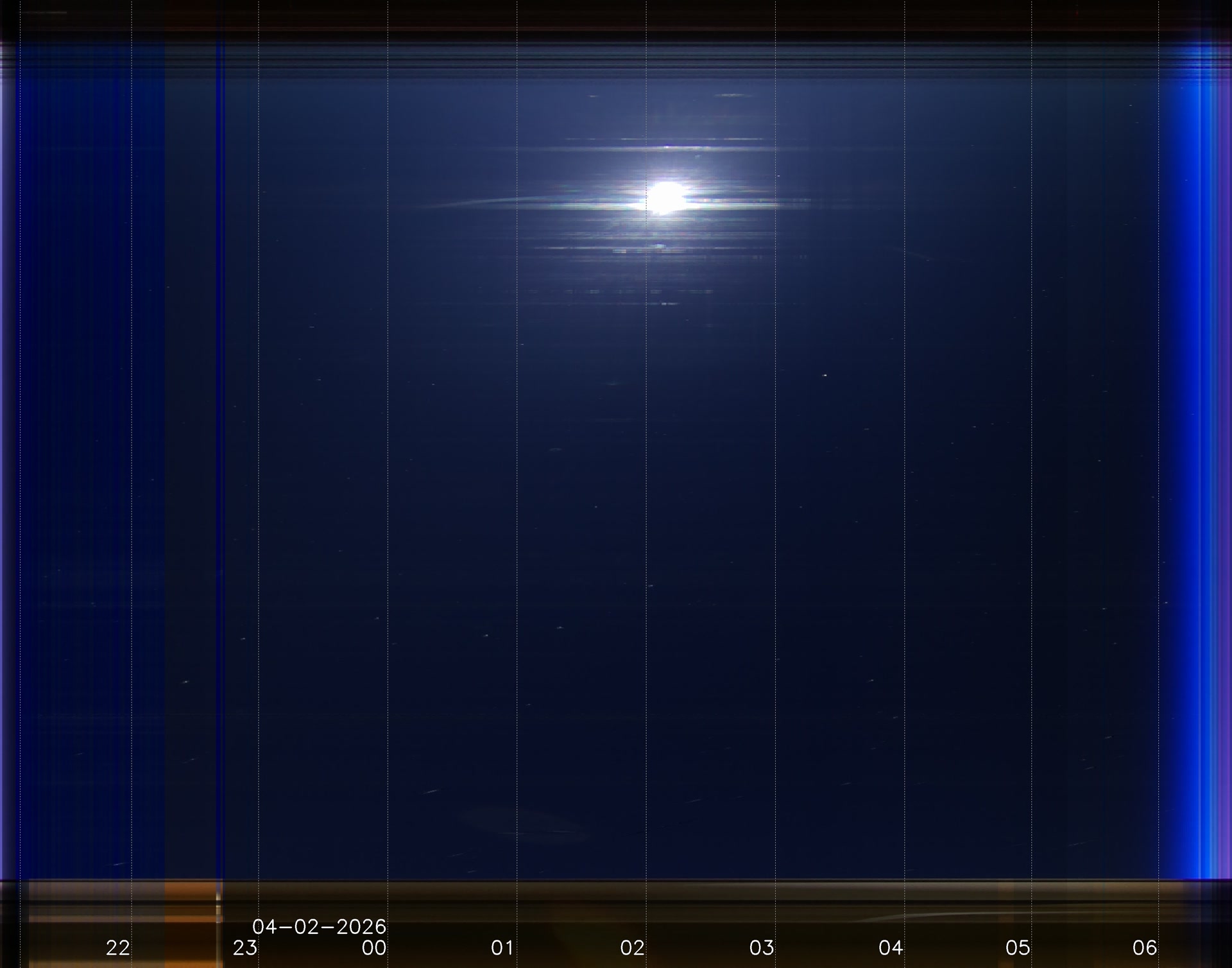1232x968 pixels.
Task: Click the 02 hour label
Action: pyautogui.click(x=632, y=947)
